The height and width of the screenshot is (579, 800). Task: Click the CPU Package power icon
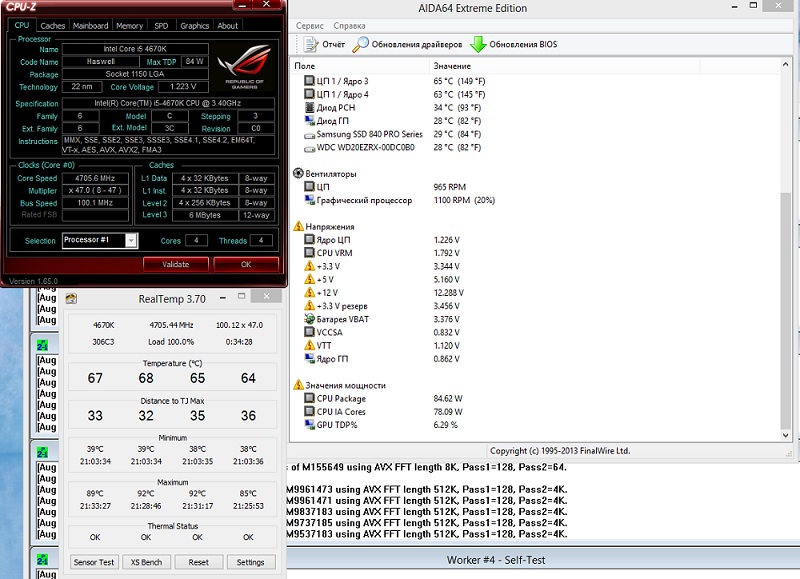coord(309,398)
